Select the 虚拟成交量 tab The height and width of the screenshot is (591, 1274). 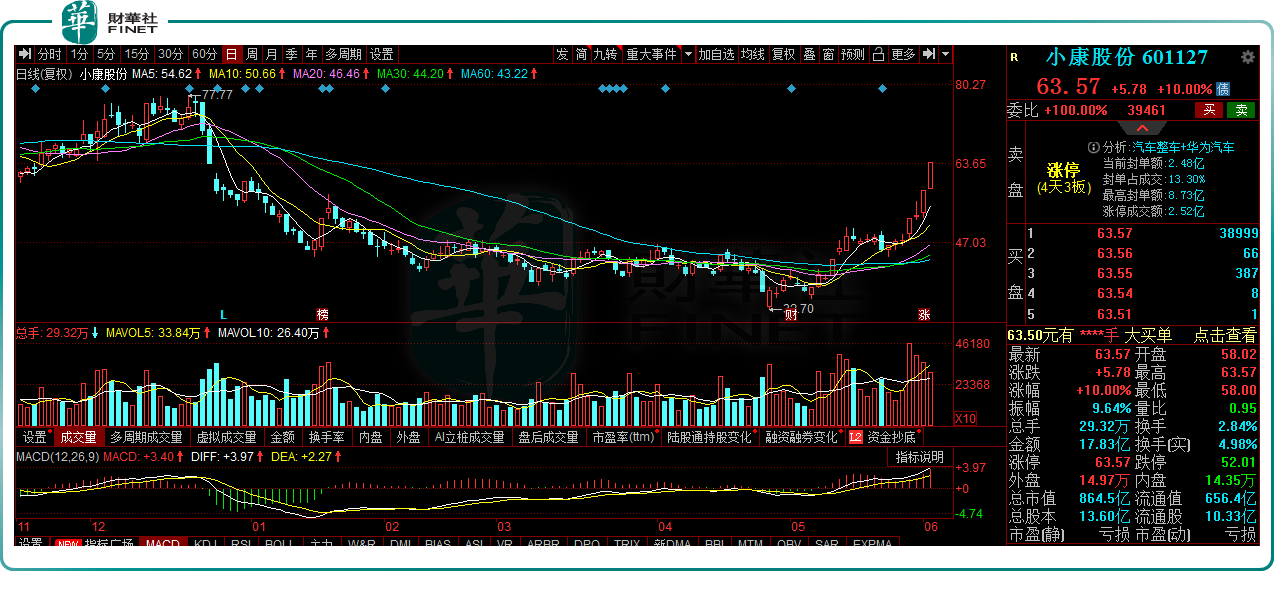pos(226,437)
